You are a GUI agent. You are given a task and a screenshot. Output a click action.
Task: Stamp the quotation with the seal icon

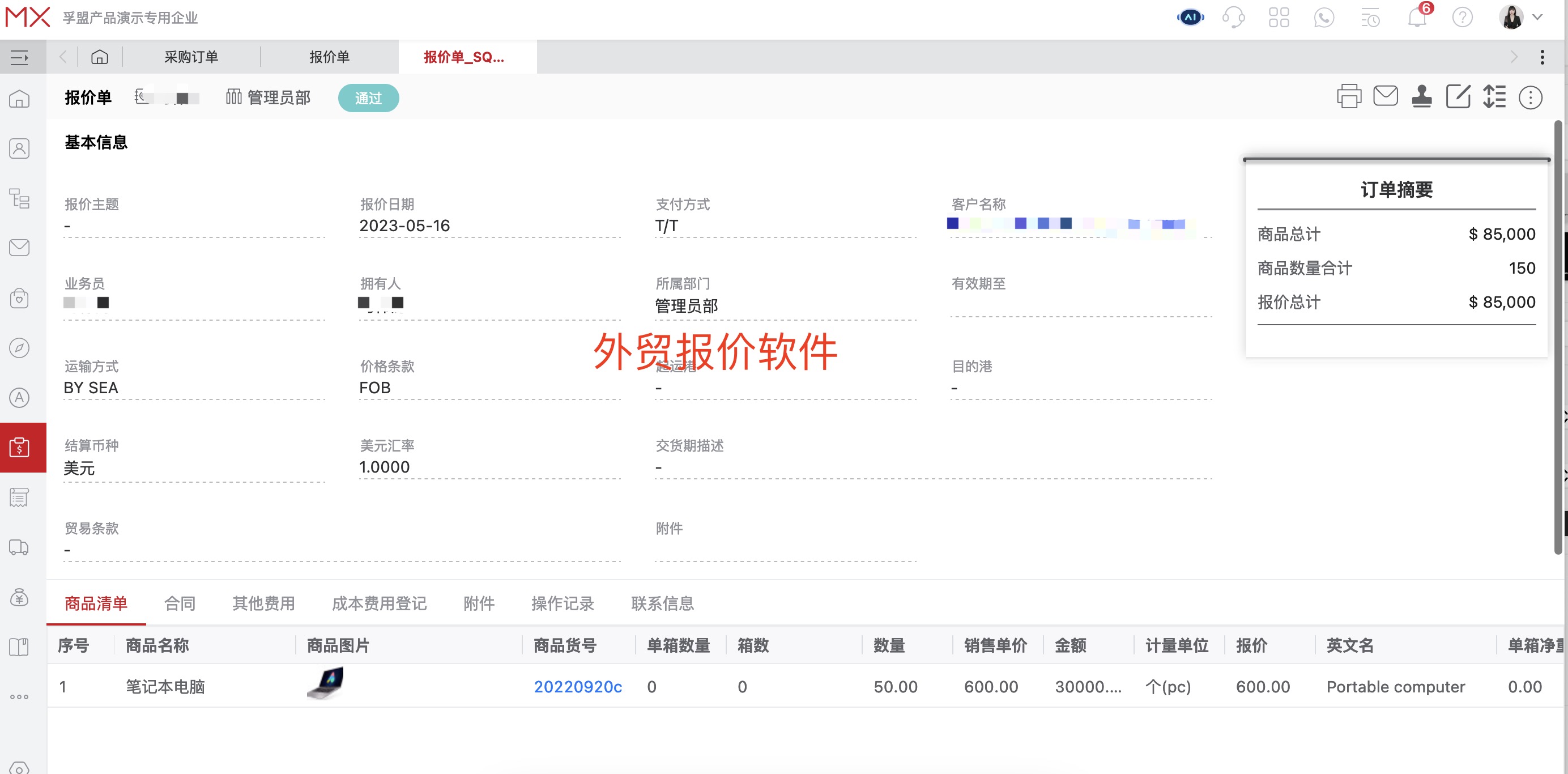[1422, 97]
